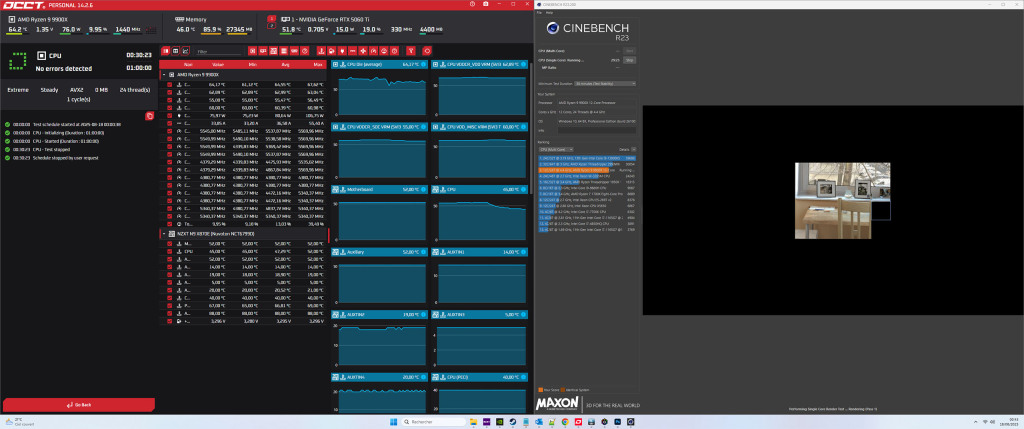Click blue circle on CPU (PECI) graph

tap(523, 377)
